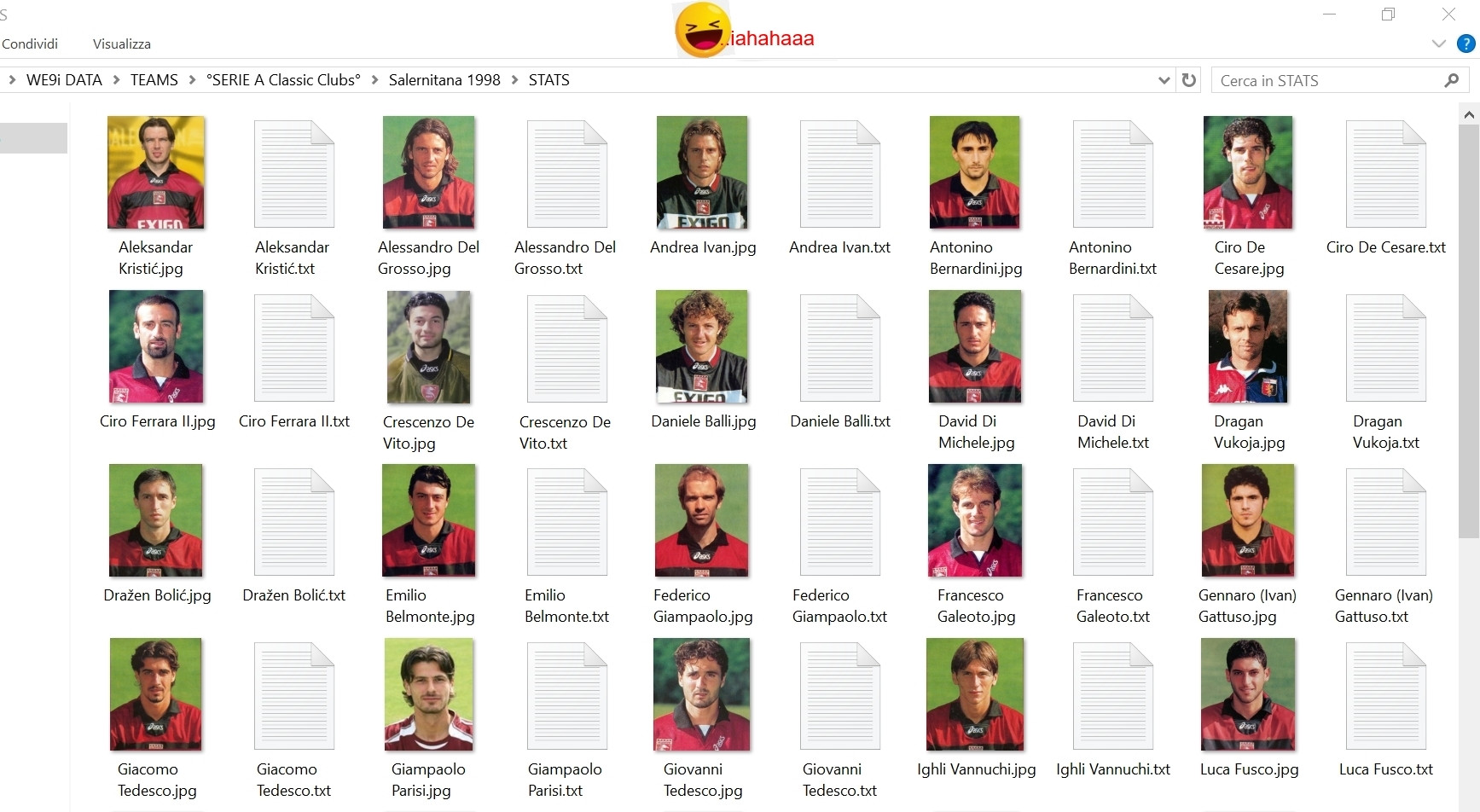
Task: Select the Dragan Vukoja.txt file icon
Action: 1385,347
